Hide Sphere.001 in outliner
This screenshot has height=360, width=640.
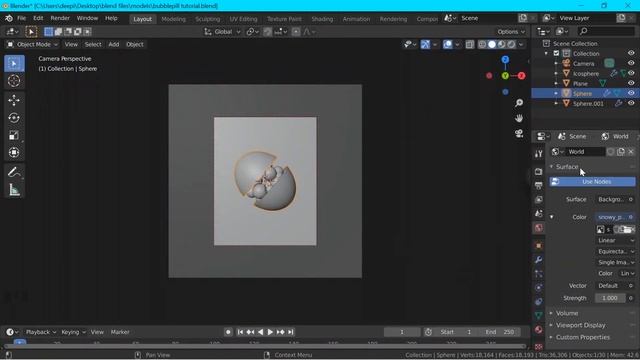(631, 103)
